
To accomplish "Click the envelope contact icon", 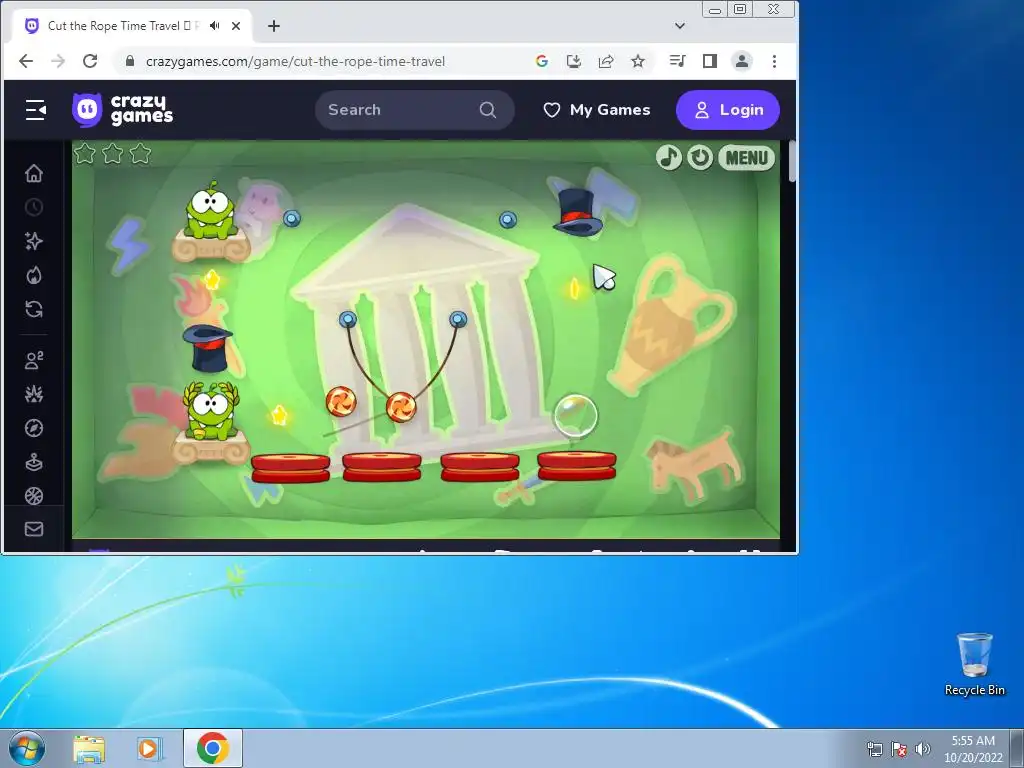I will pyautogui.click(x=34, y=529).
